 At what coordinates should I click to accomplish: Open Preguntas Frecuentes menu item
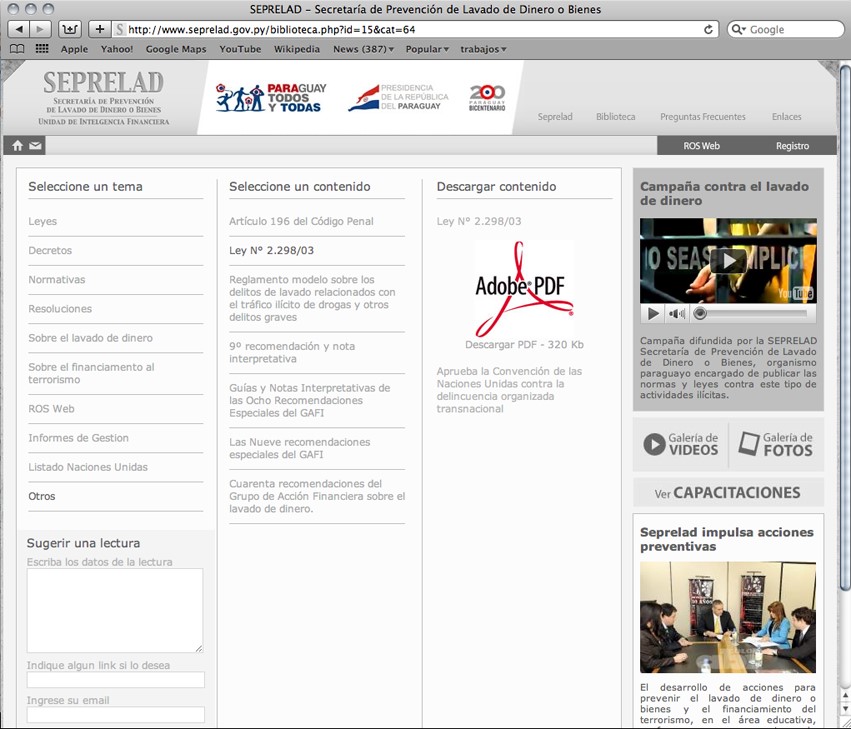[x=702, y=117]
